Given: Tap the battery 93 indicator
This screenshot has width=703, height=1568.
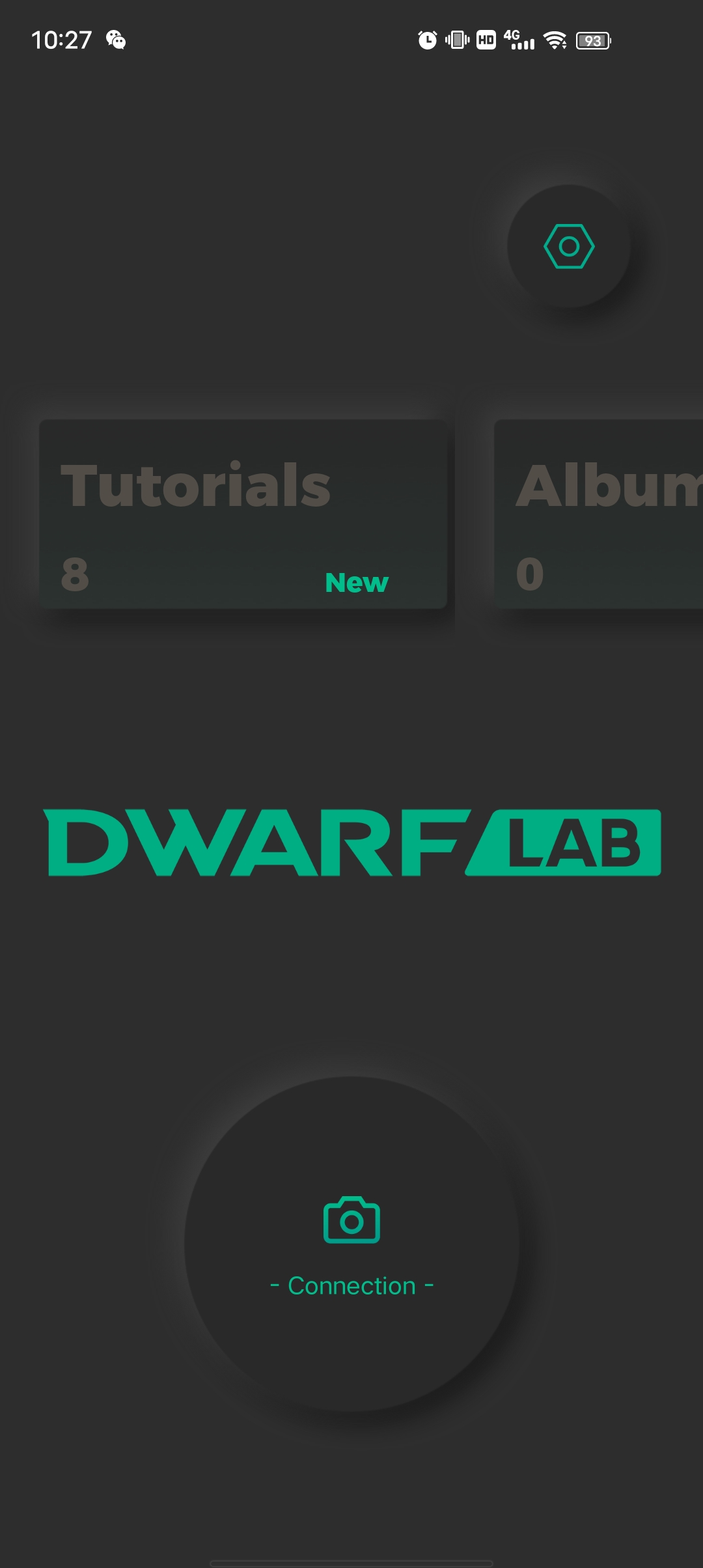Looking at the screenshot, I should (593, 41).
